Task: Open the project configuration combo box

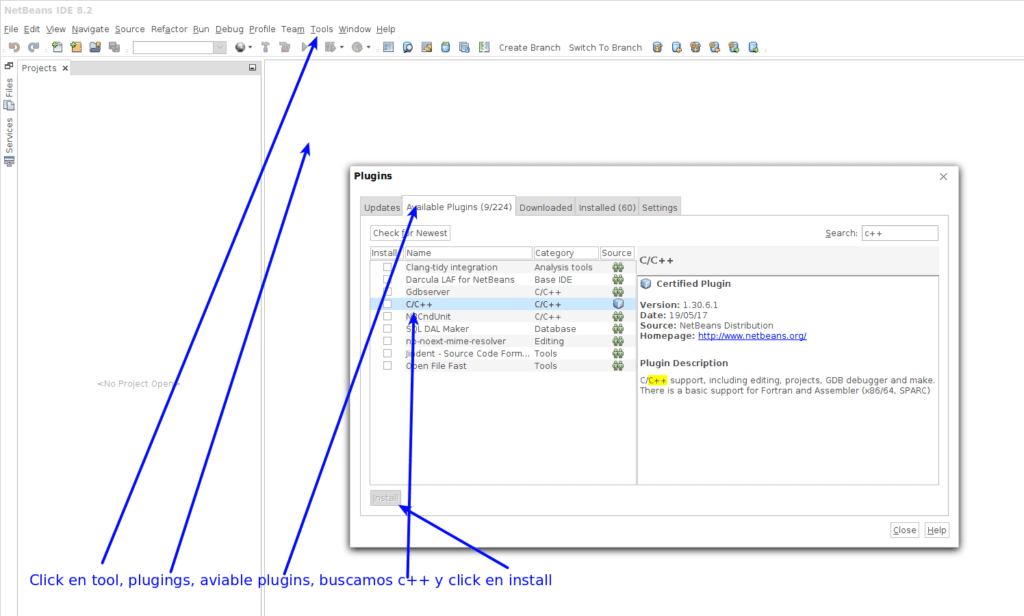Action: tap(180, 47)
